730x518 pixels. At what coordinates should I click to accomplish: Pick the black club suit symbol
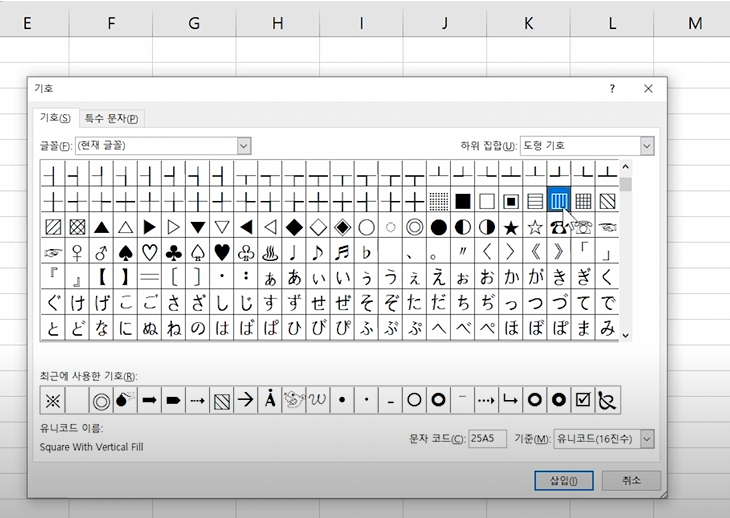[x=174, y=253]
